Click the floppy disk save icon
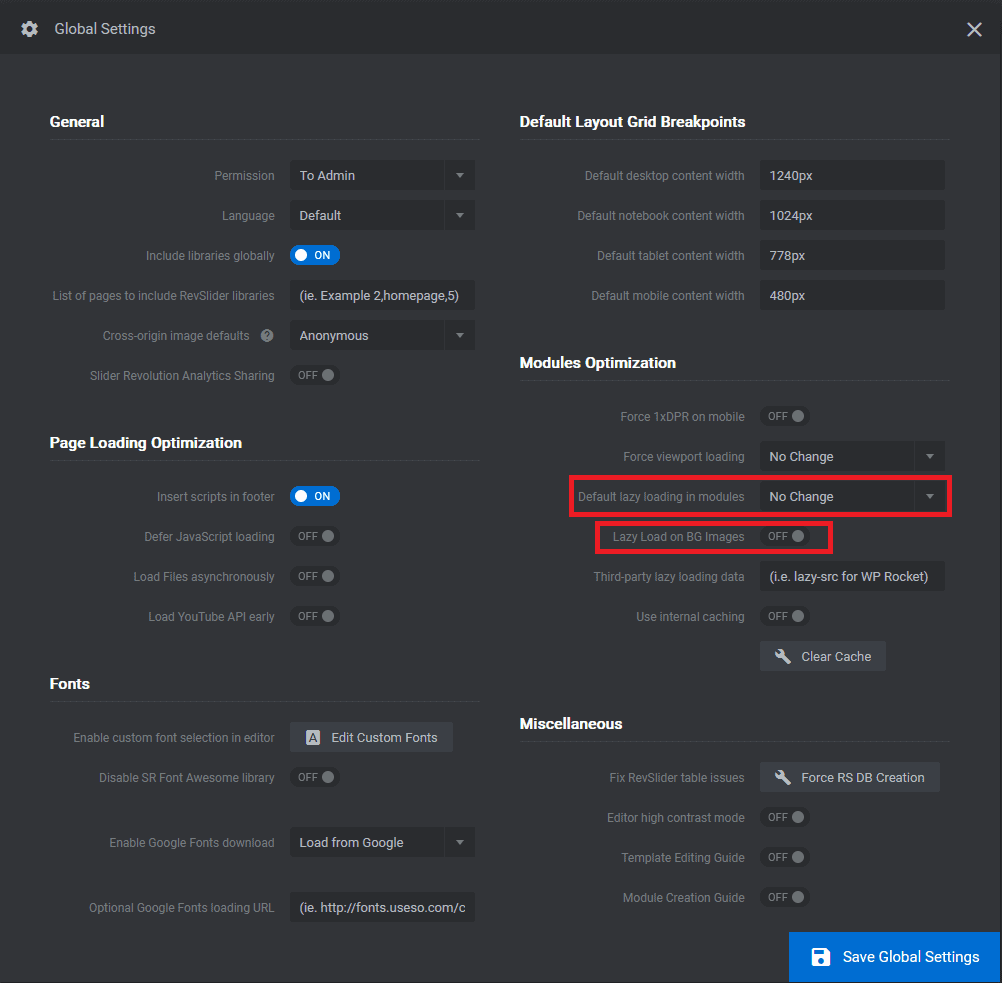Viewport: 1002px width, 983px height. pyautogui.click(x=821, y=957)
